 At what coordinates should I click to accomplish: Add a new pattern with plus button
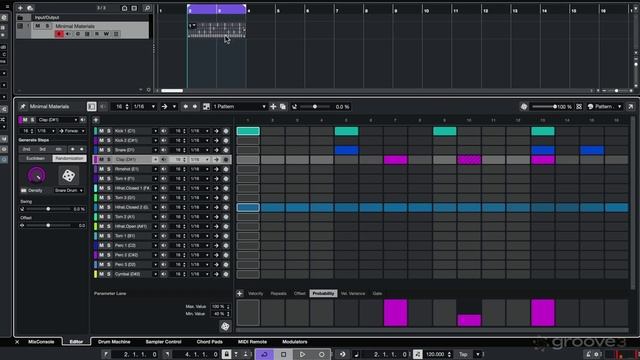[x=273, y=107]
